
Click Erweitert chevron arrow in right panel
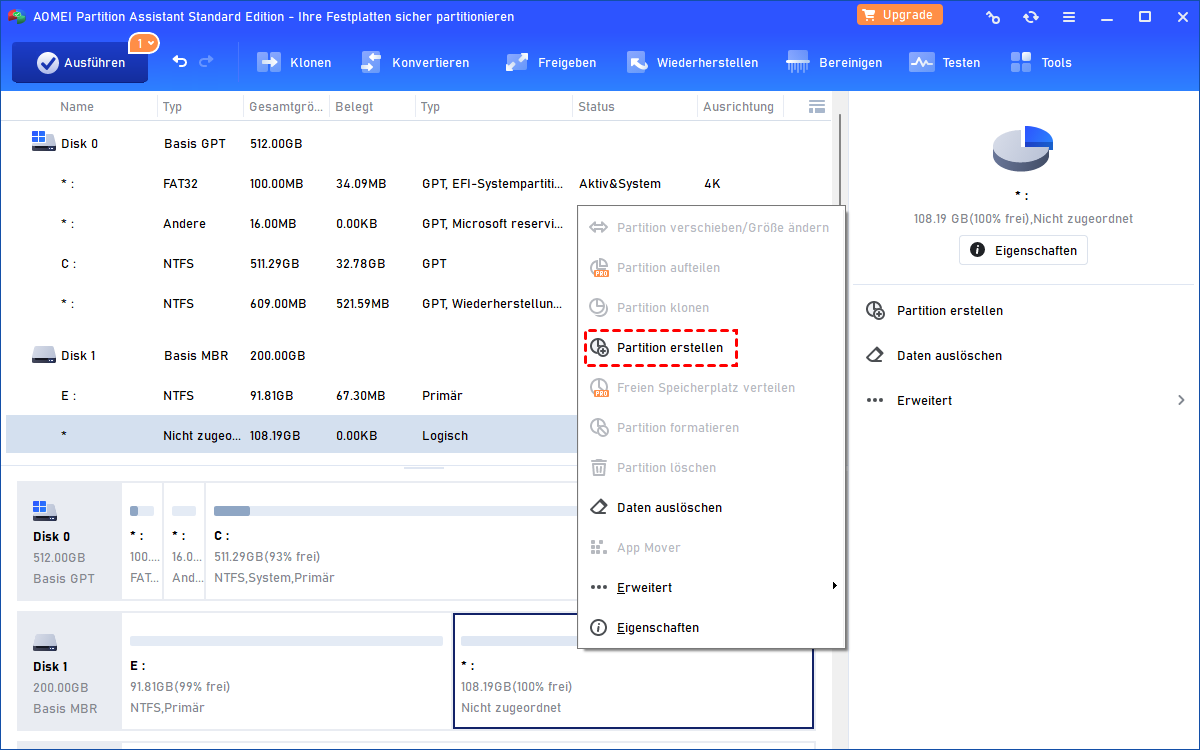coord(1181,400)
